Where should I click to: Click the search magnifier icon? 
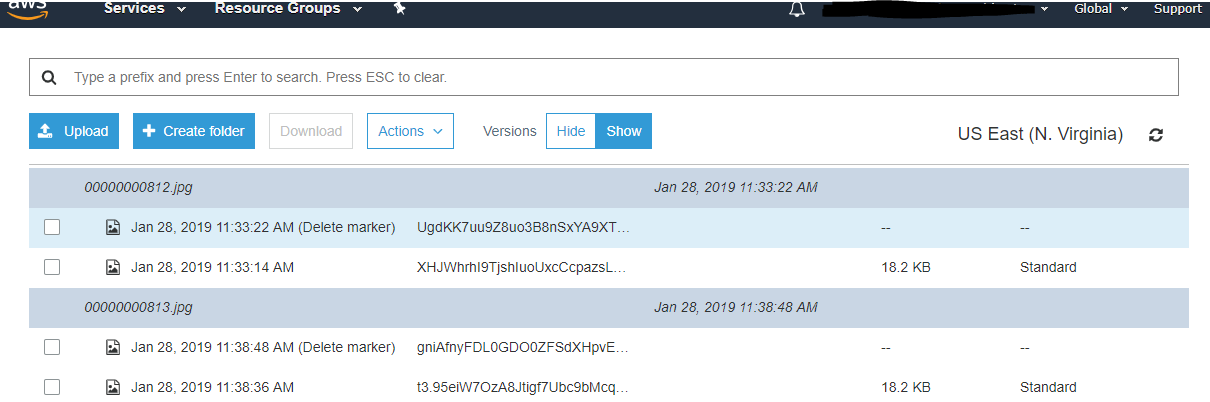tap(49, 77)
